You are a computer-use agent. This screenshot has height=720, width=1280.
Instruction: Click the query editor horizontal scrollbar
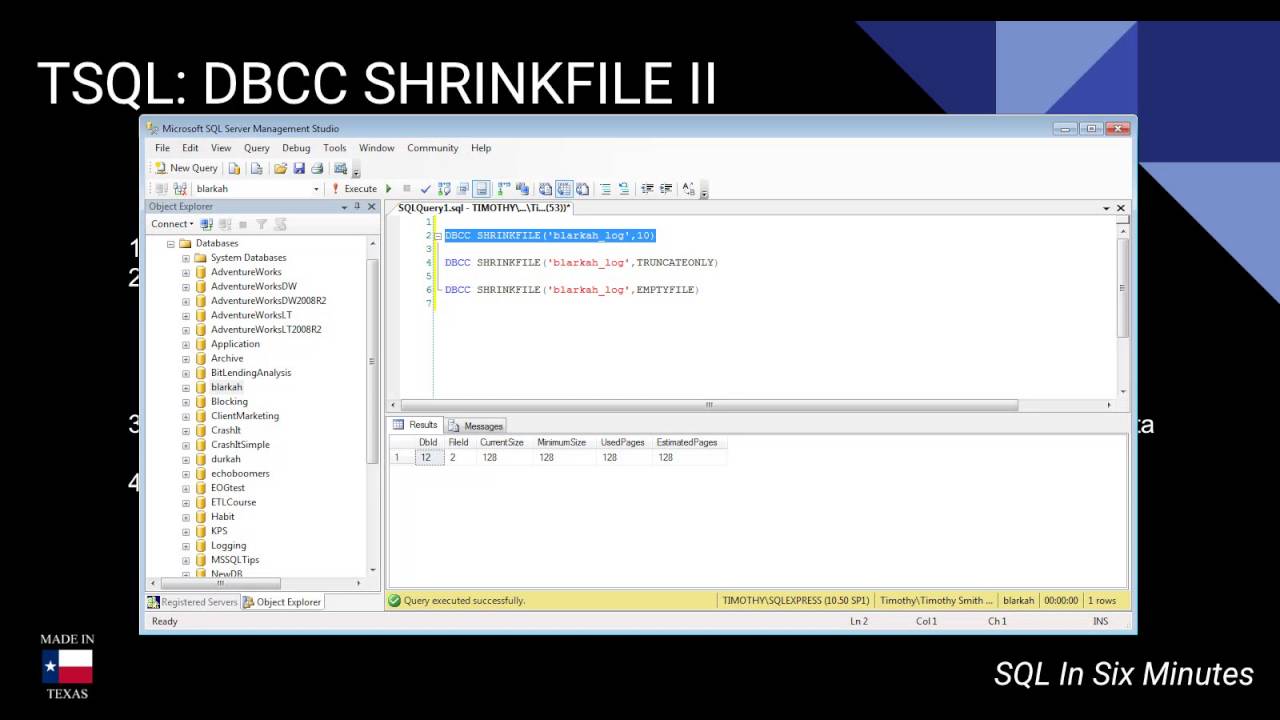pos(709,405)
